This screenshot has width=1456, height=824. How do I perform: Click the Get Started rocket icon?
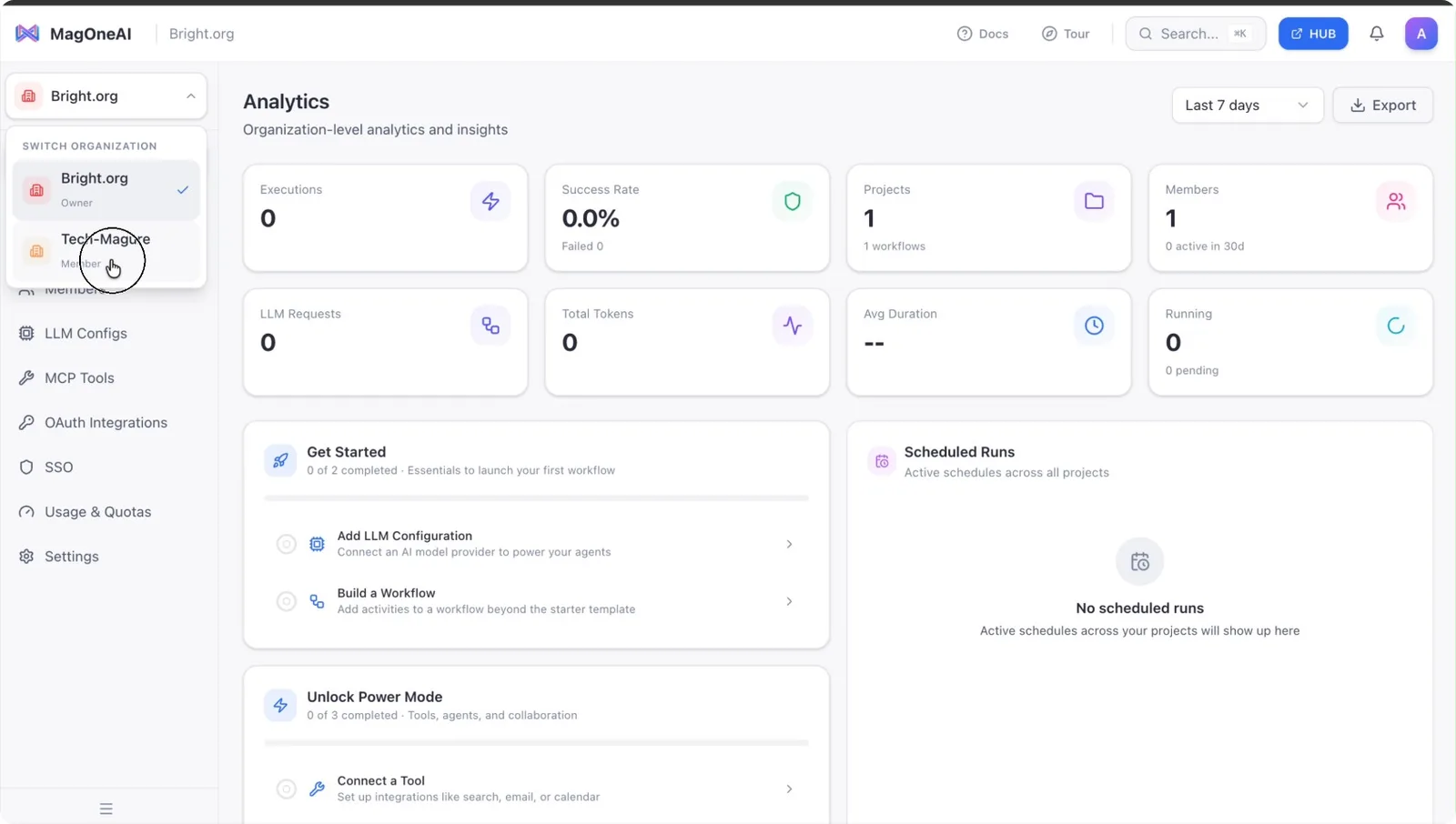coord(280,460)
